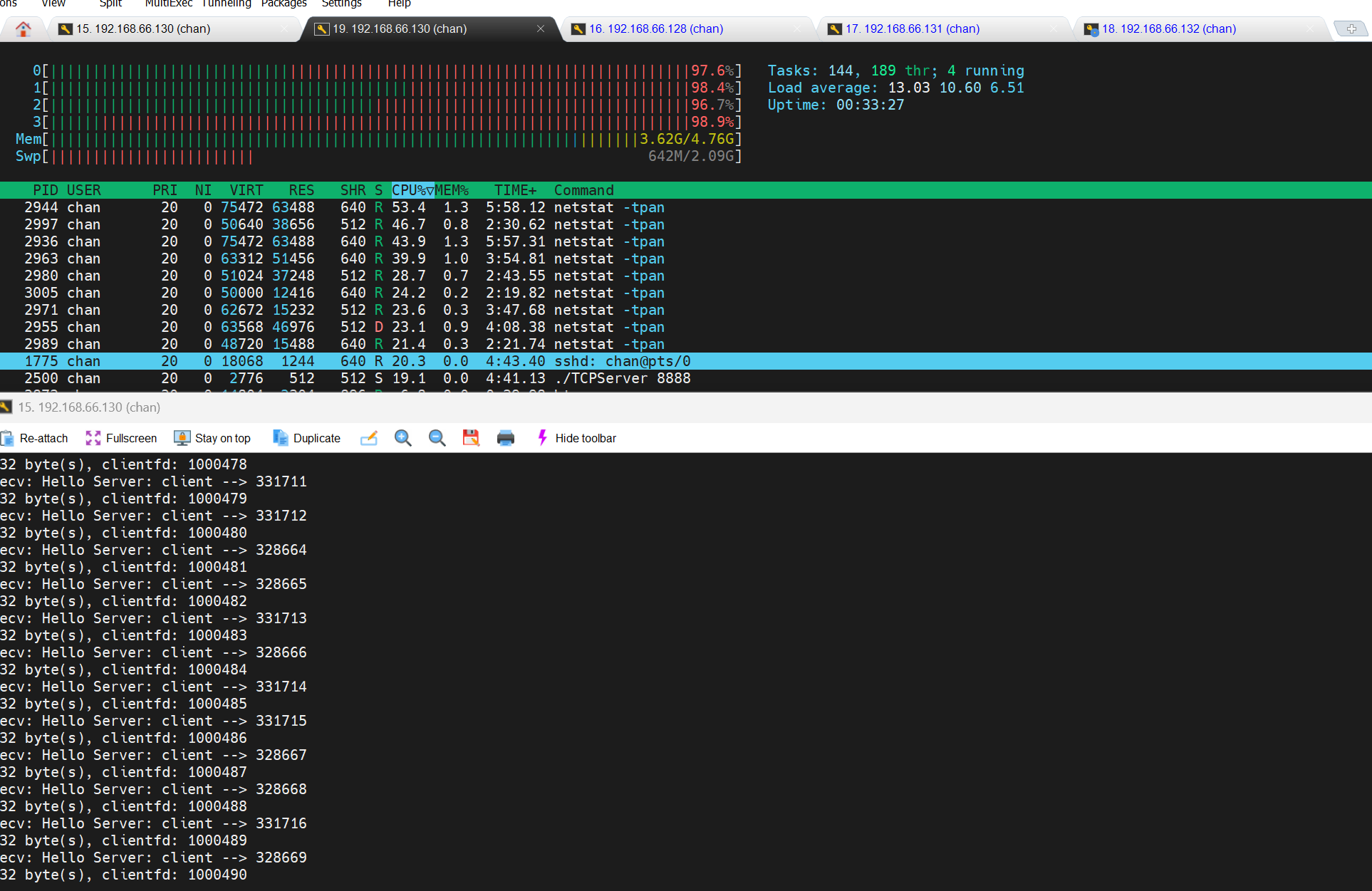
Task: Open the Settings menu
Action: point(341,4)
